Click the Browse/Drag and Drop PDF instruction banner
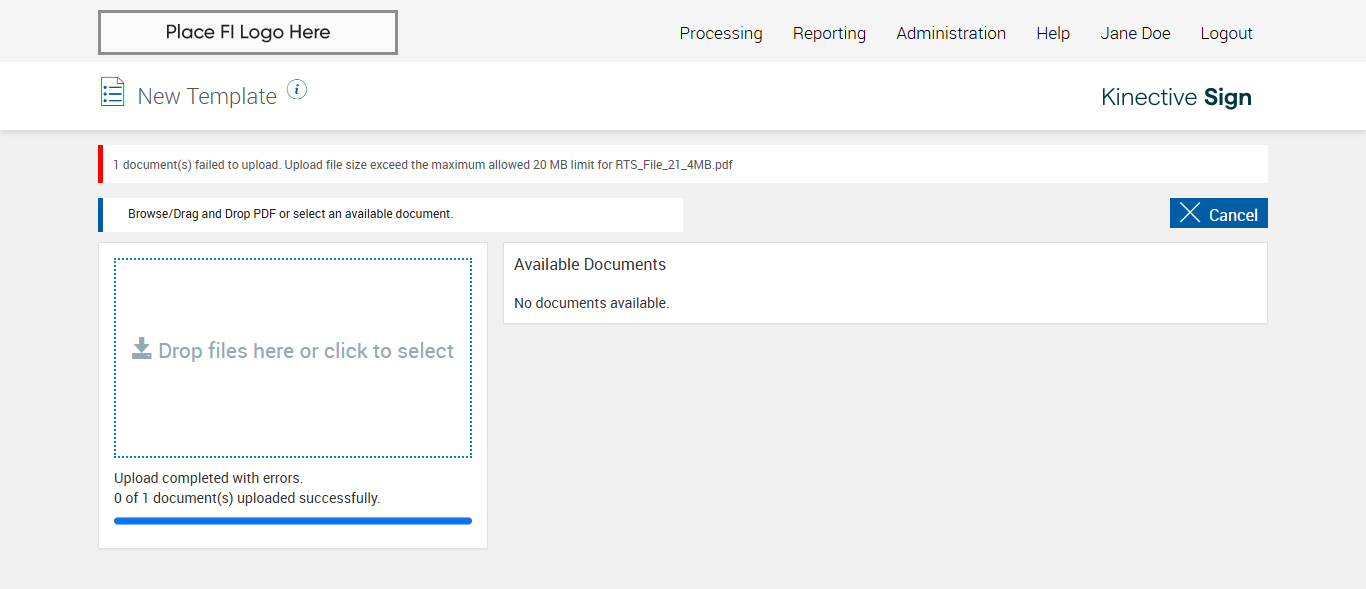This screenshot has height=589, width=1366. pos(291,214)
